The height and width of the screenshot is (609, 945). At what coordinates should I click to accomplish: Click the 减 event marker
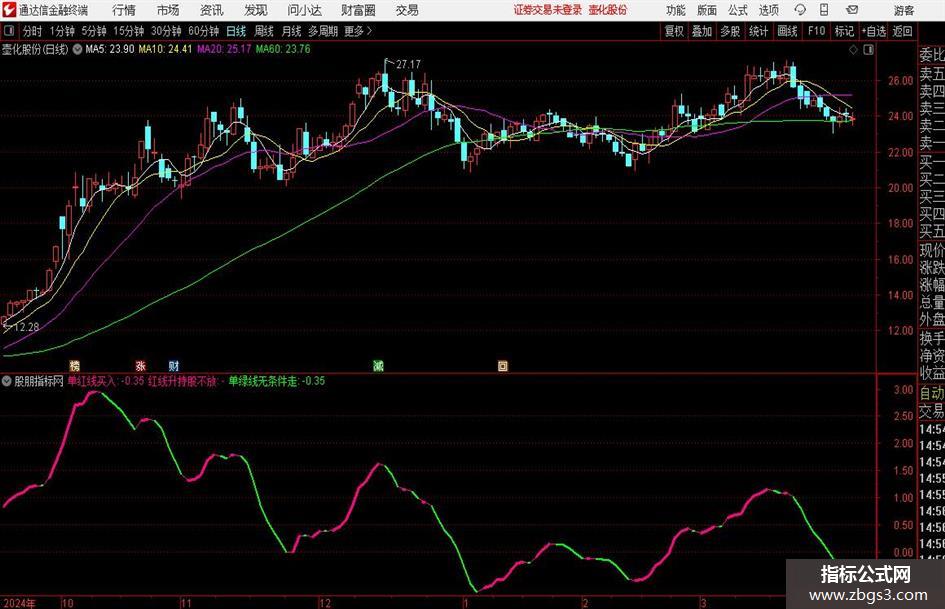click(x=378, y=365)
